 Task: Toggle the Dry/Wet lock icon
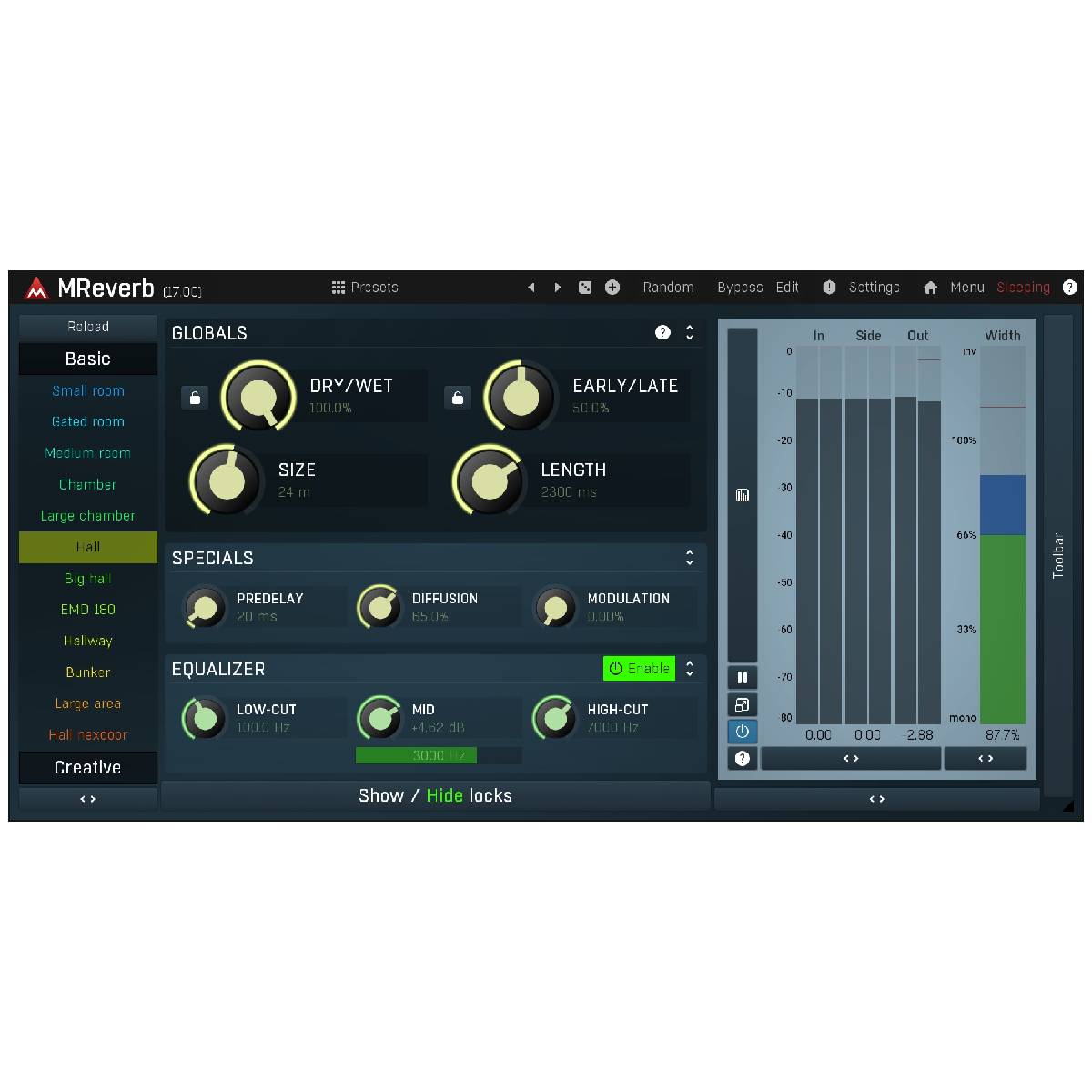[195, 398]
